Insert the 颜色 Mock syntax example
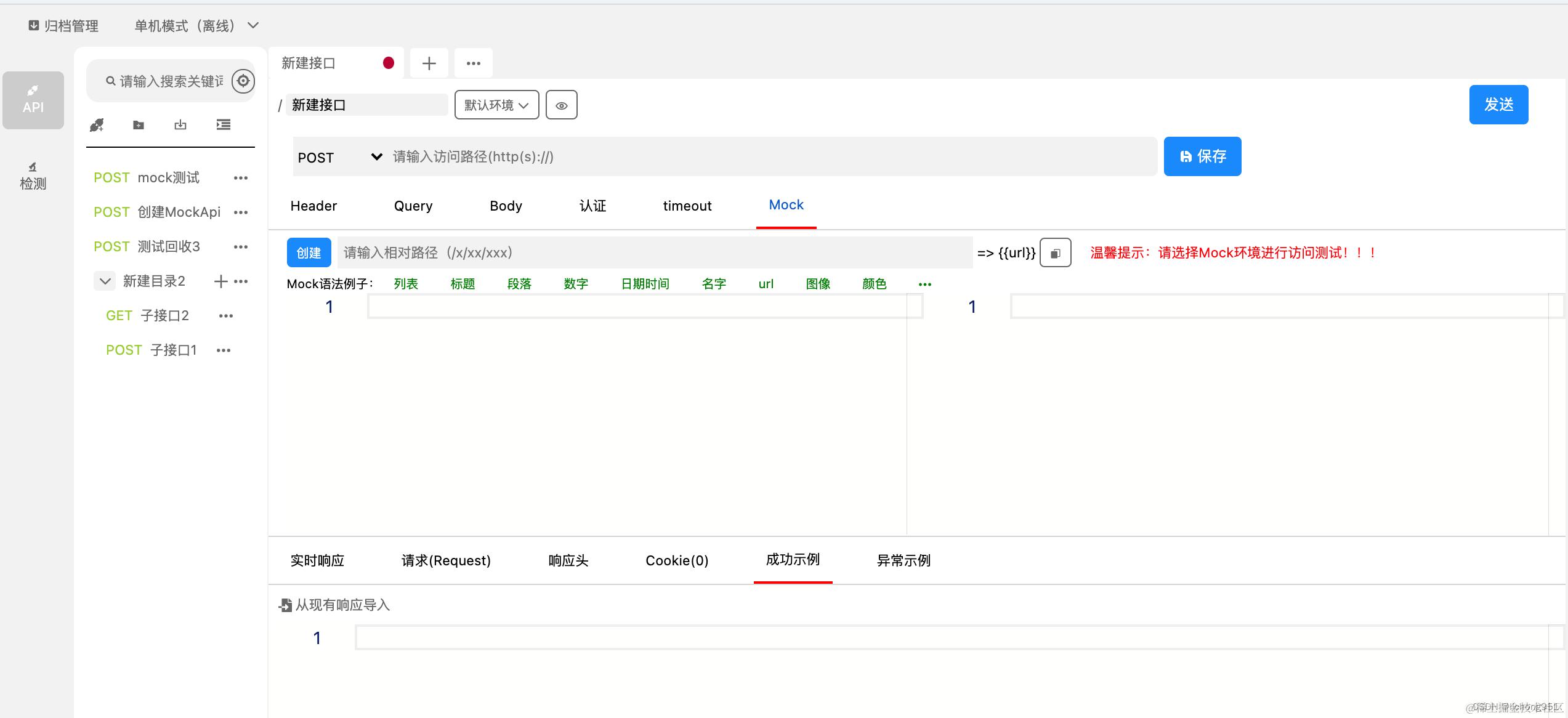This screenshot has width=1568, height=718. coord(874,284)
